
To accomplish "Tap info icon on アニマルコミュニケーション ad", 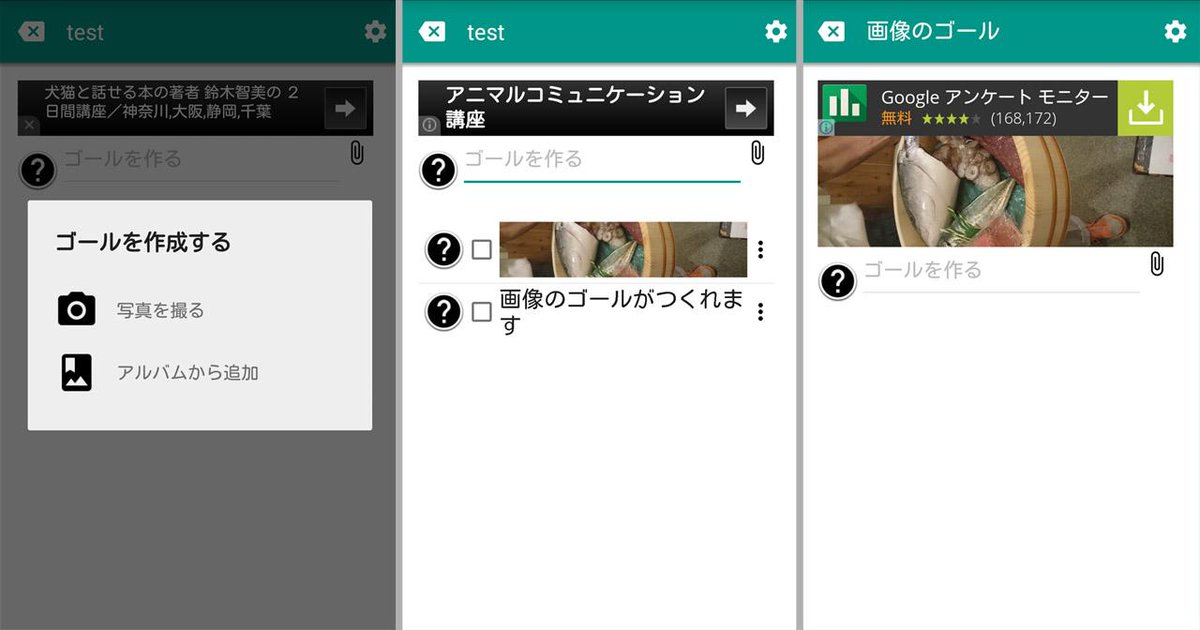I will (430, 126).
